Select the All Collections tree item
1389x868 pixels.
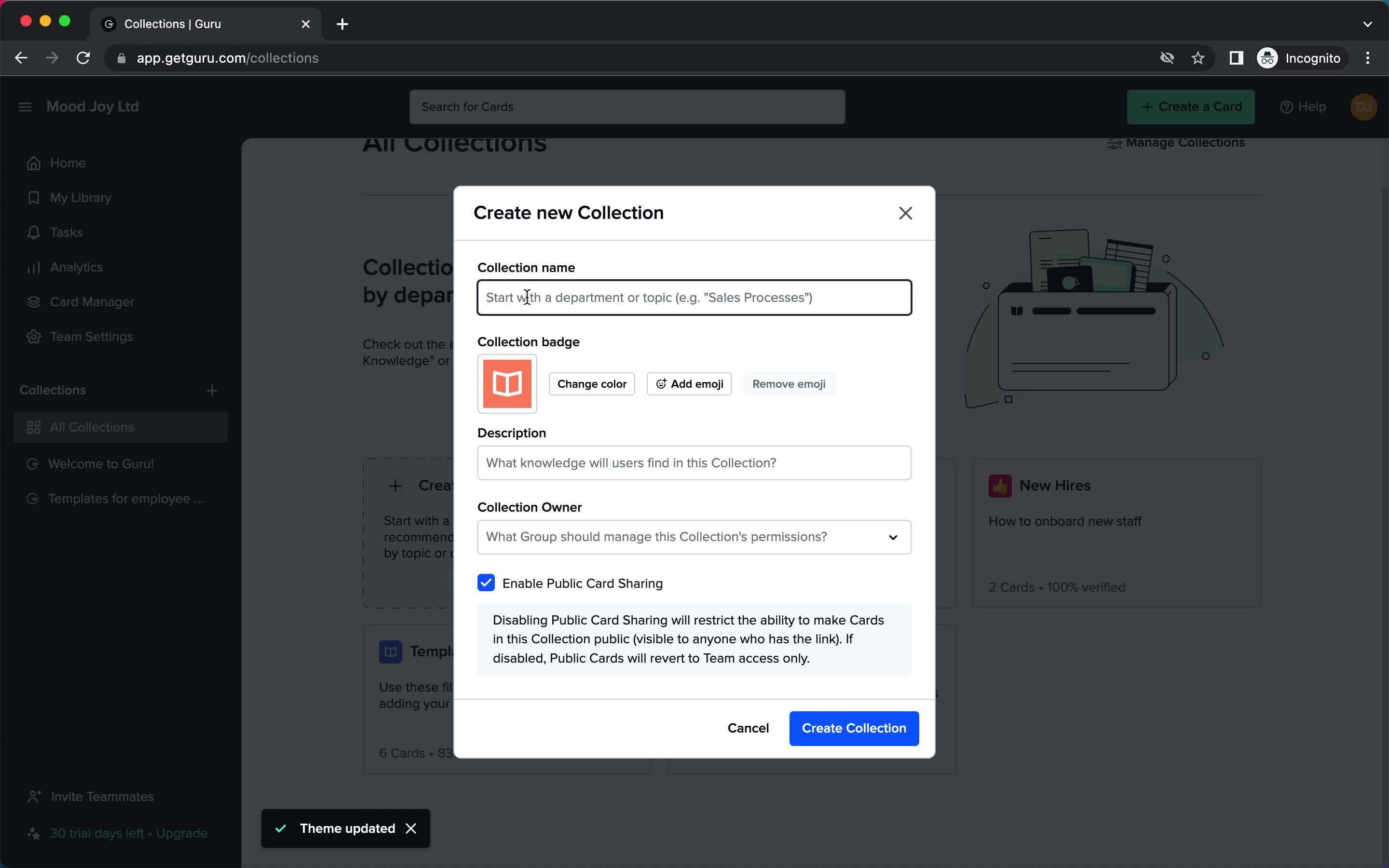(92, 427)
